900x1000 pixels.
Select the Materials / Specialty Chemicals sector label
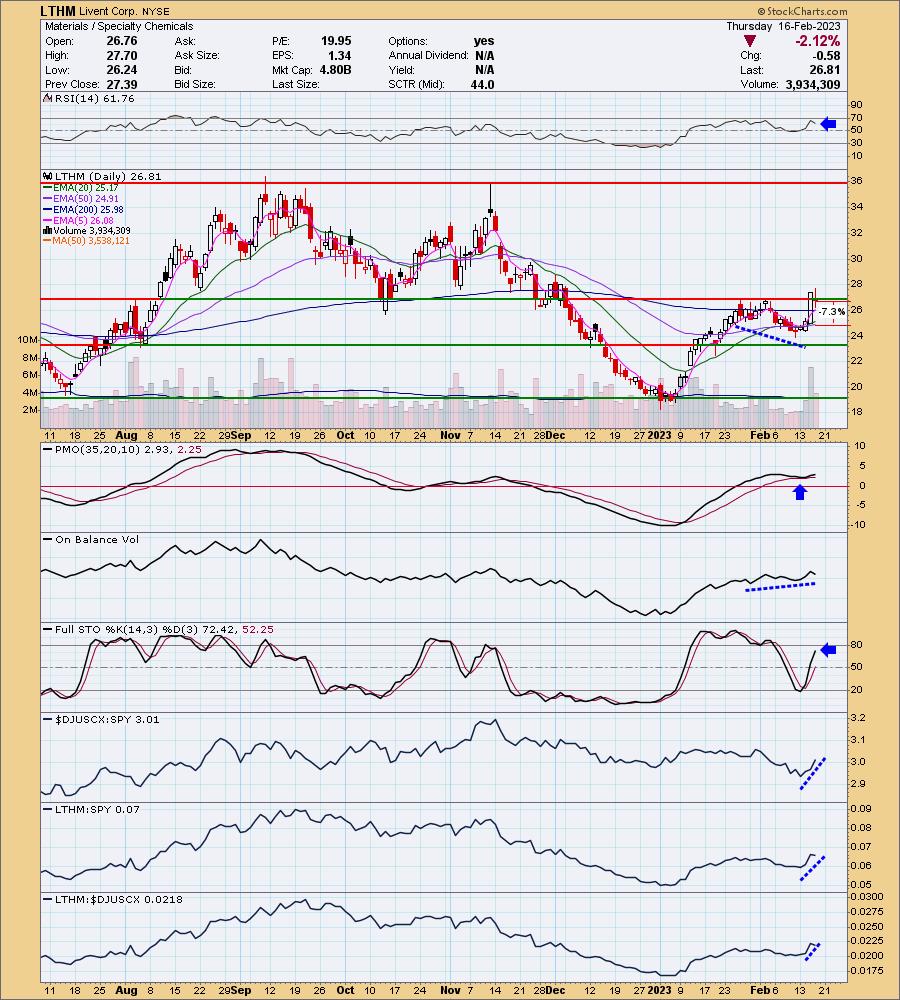click(119, 26)
